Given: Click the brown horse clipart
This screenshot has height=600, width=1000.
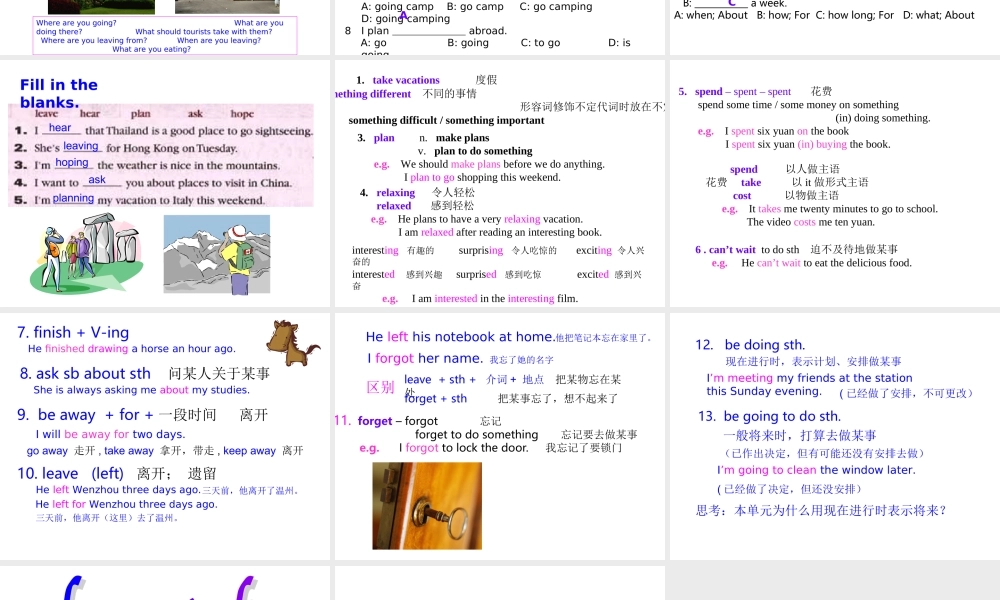Looking at the screenshot, I should coord(292,343).
